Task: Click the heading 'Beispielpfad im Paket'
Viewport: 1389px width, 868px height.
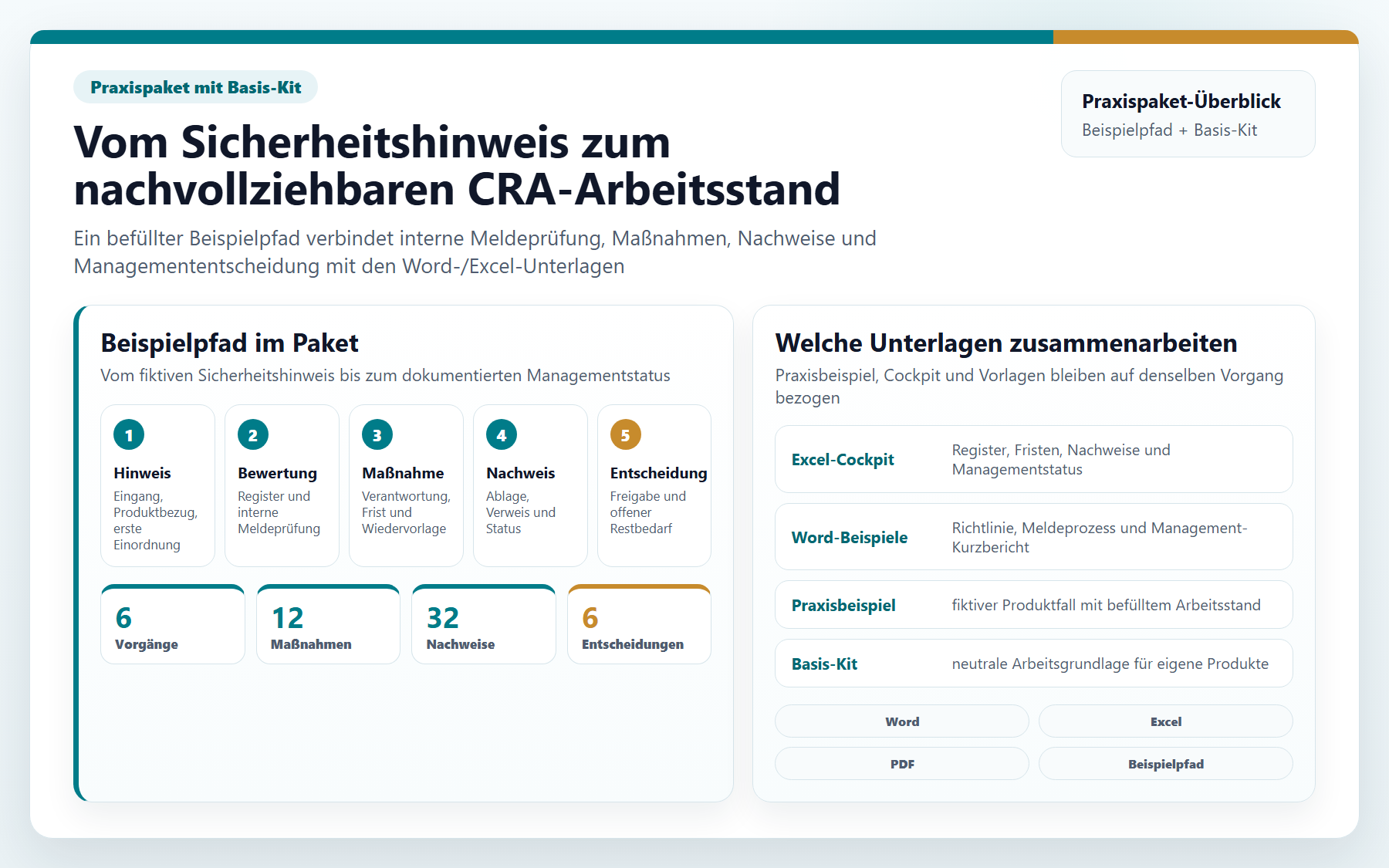Action: pos(230,343)
